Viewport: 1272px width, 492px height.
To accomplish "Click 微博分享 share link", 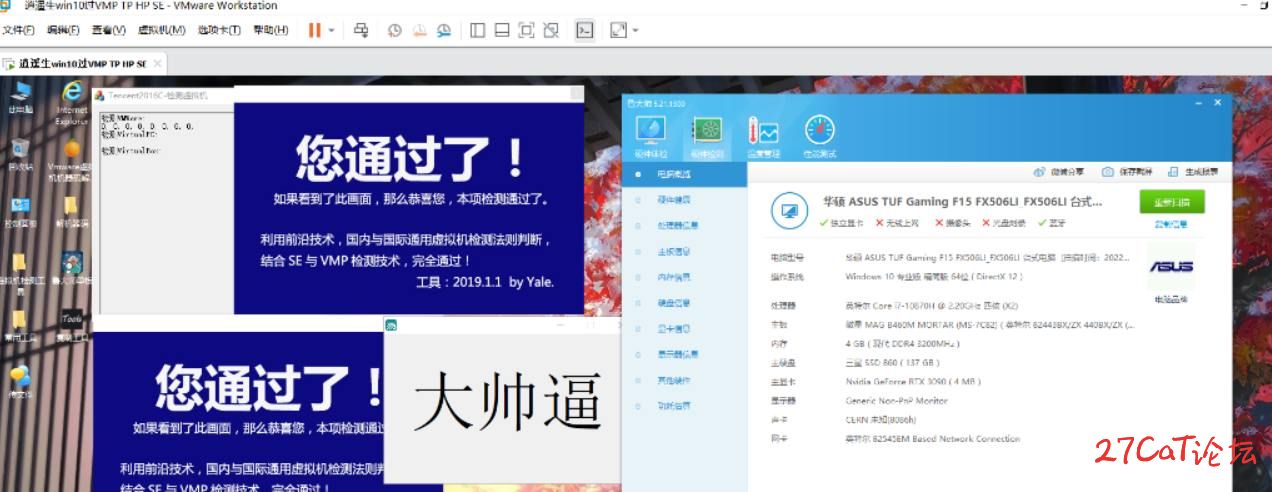I will click(1059, 172).
